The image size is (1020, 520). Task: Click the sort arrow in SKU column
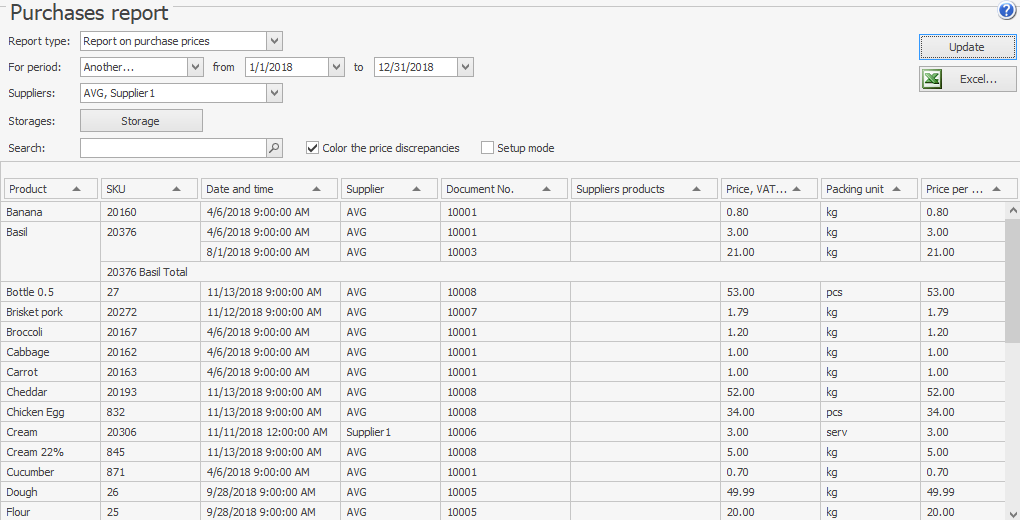click(x=176, y=189)
